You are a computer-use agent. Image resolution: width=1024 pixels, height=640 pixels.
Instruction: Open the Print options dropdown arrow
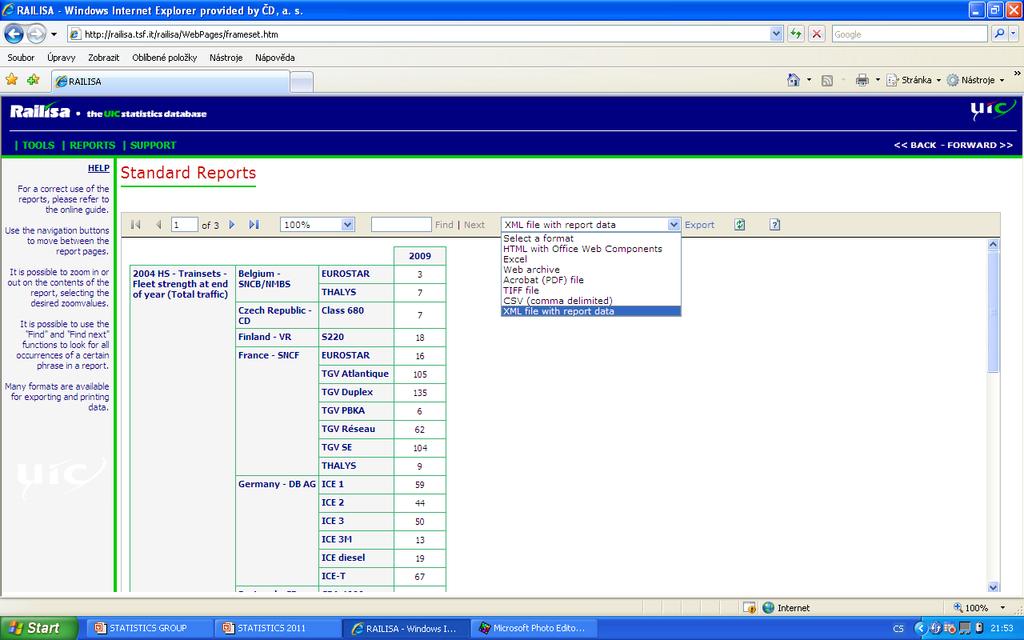877,80
